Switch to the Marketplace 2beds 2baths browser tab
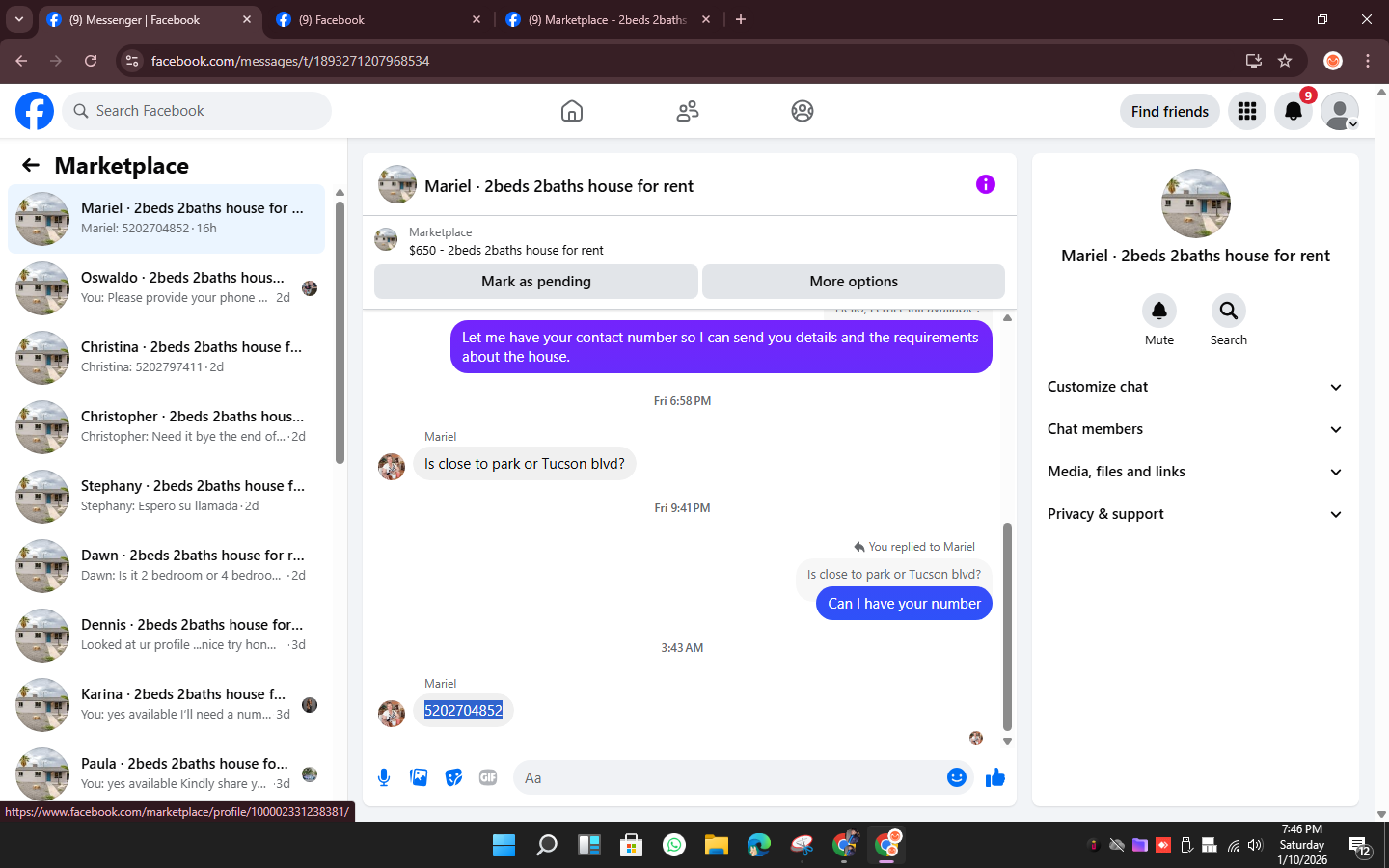1389x868 pixels. coord(608,19)
